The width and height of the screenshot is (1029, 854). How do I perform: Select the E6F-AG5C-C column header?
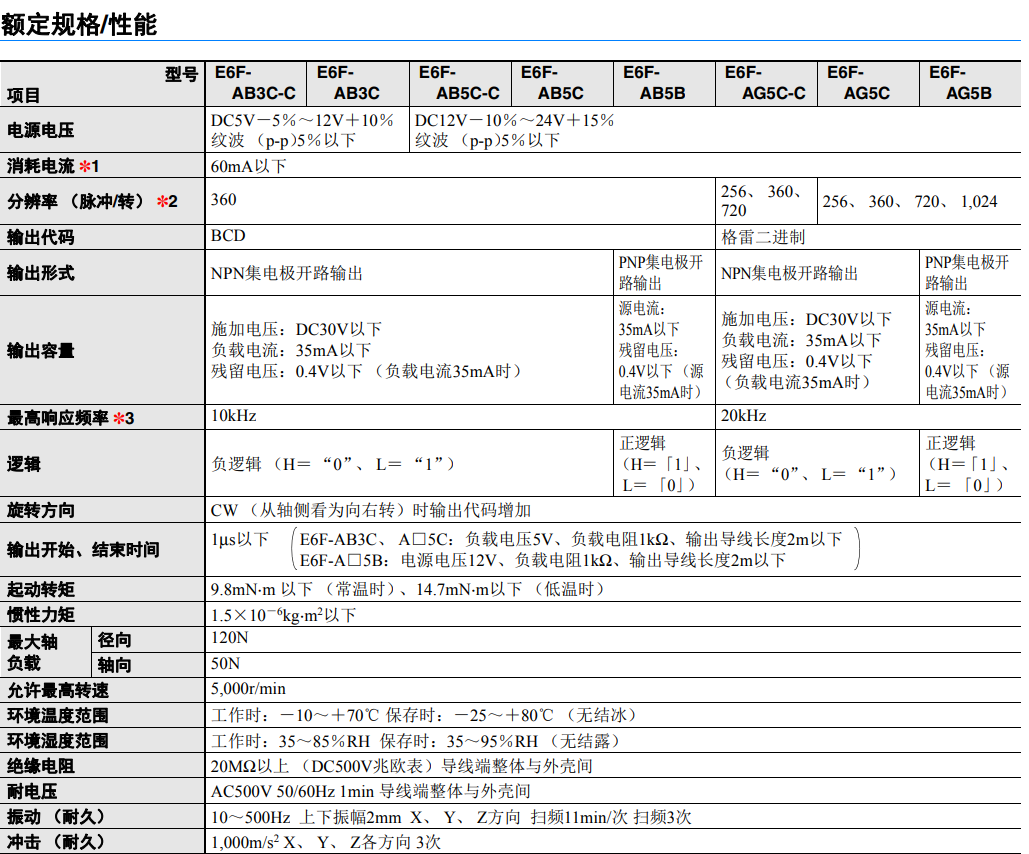point(765,83)
